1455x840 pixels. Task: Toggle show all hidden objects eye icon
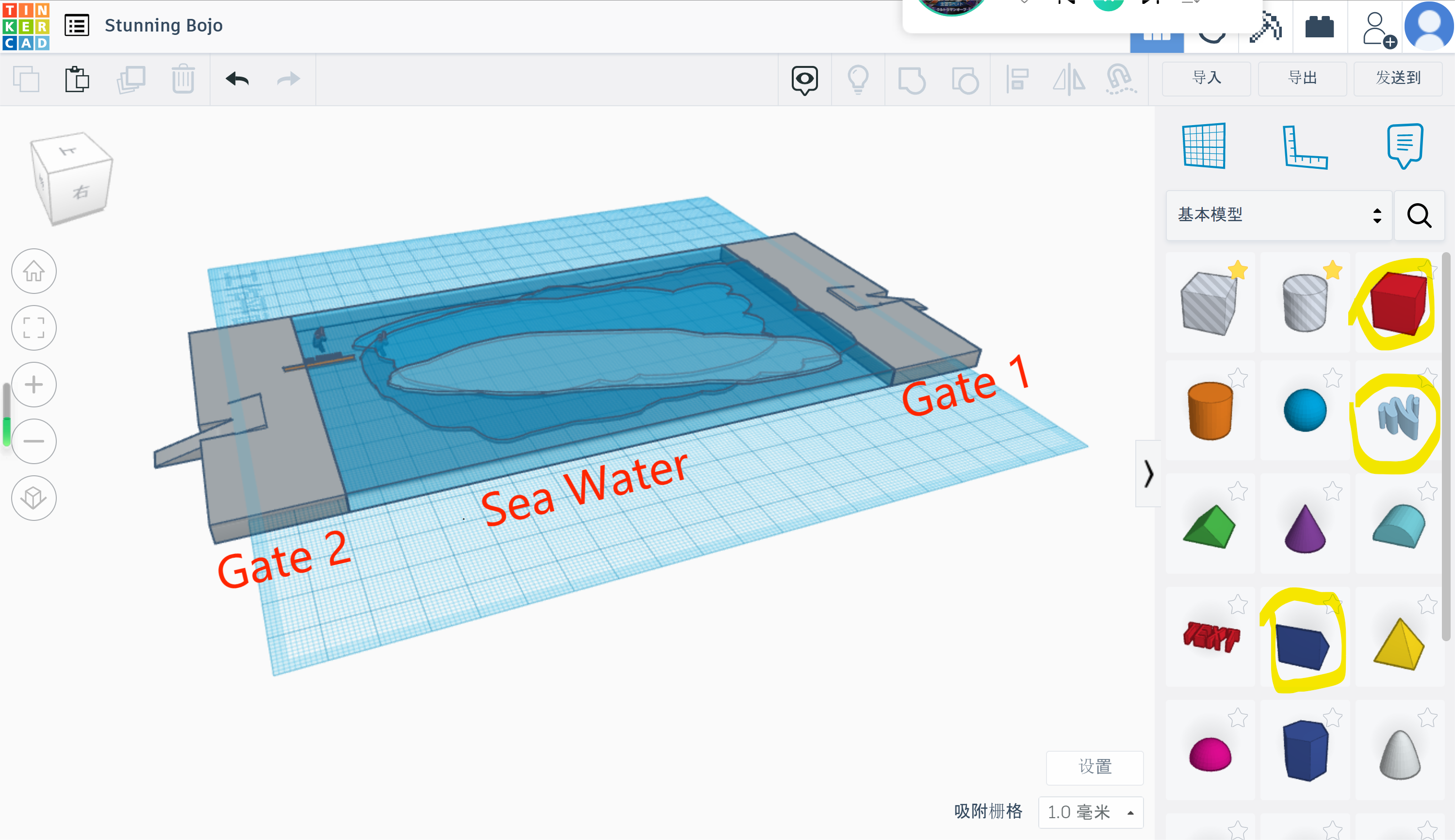[x=804, y=79]
